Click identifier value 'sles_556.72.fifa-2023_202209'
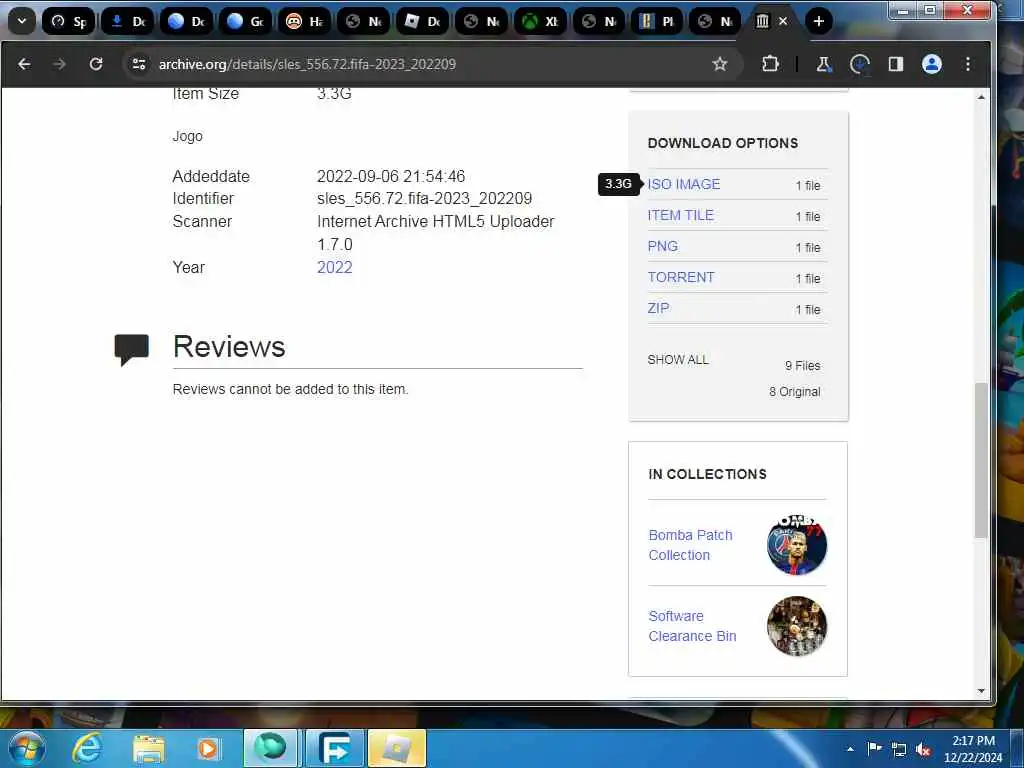The height and width of the screenshot is (768, 1024). pos(424,199)
